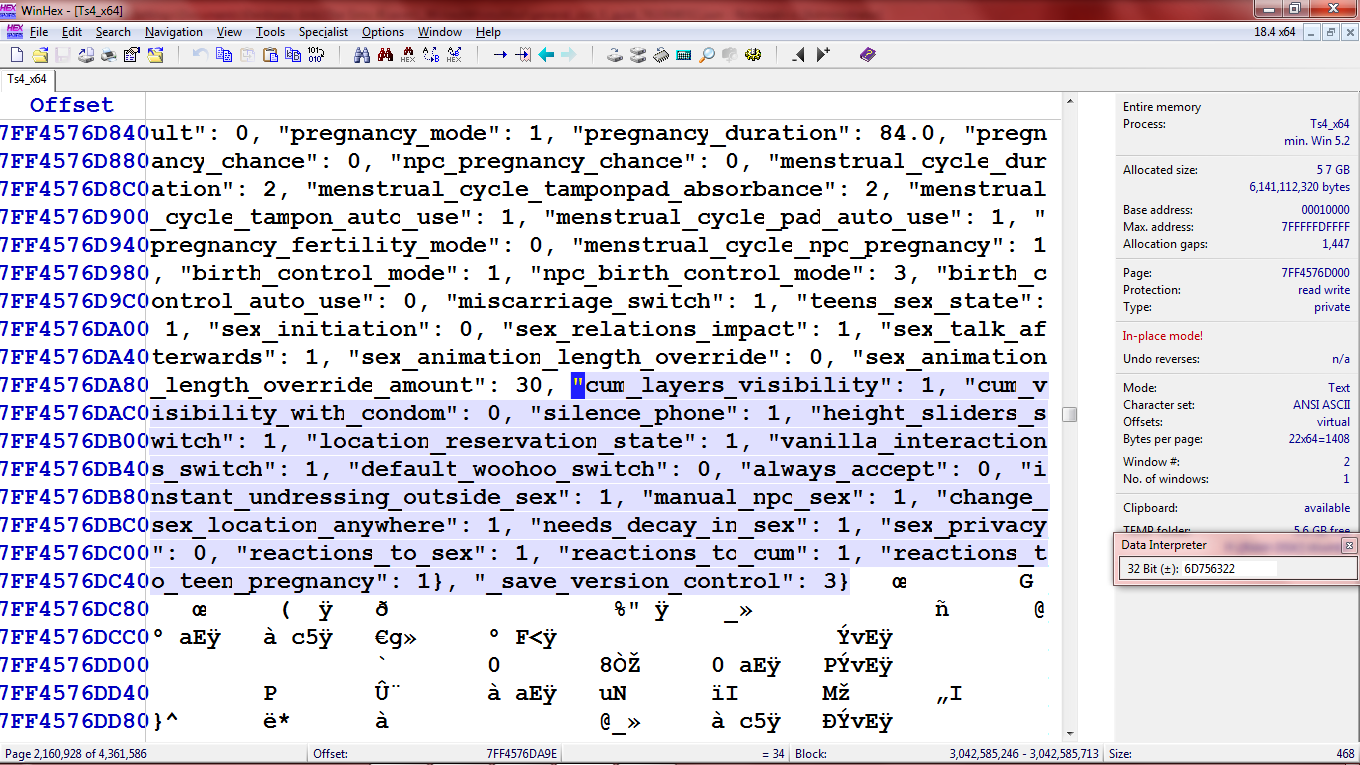Click the Replace Text binoculars icon
The height and width of the screenshot is (765, 1360).
coord(431,55)
